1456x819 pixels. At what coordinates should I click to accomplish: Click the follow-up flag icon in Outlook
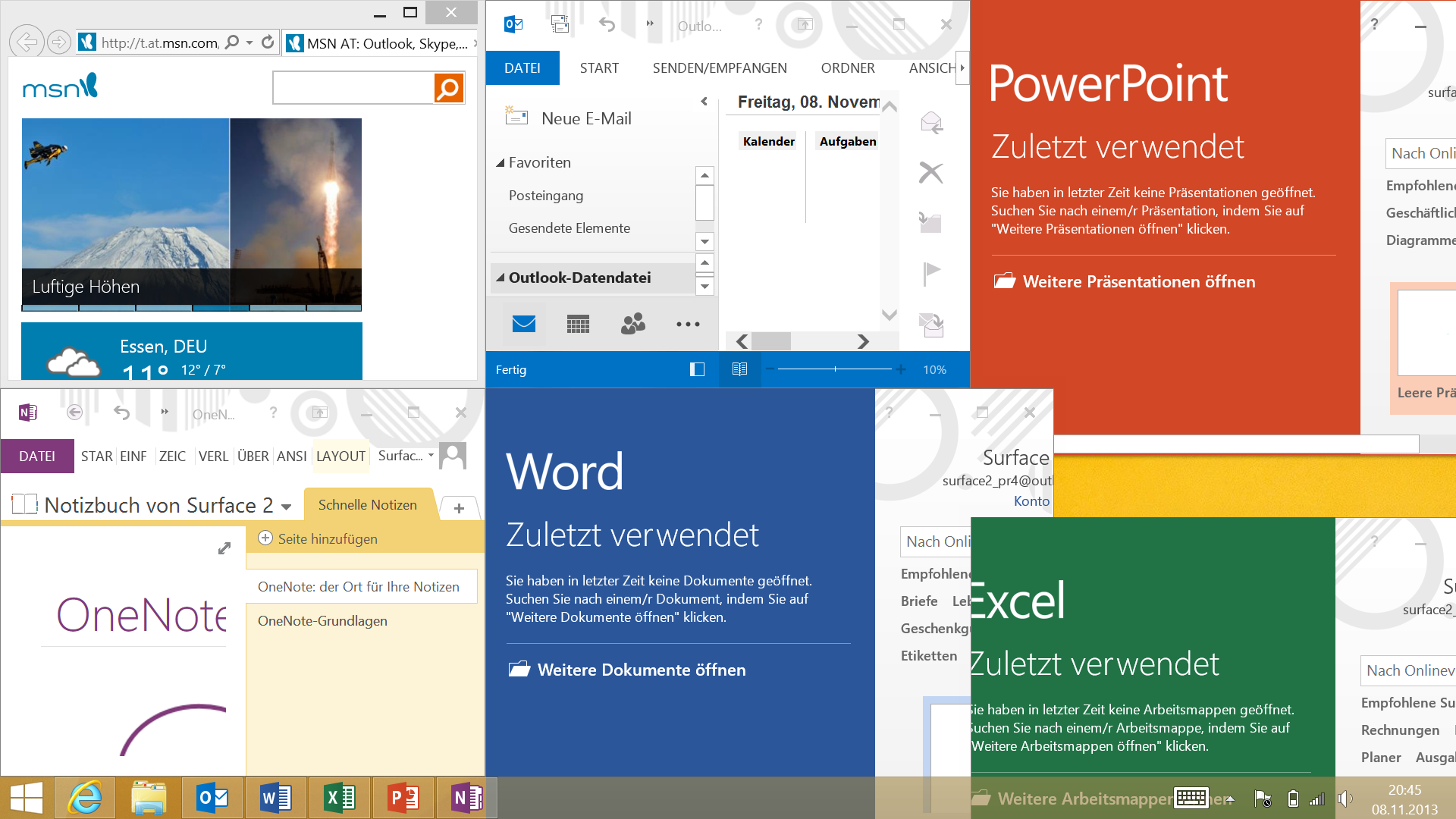[x=931, y=273]
